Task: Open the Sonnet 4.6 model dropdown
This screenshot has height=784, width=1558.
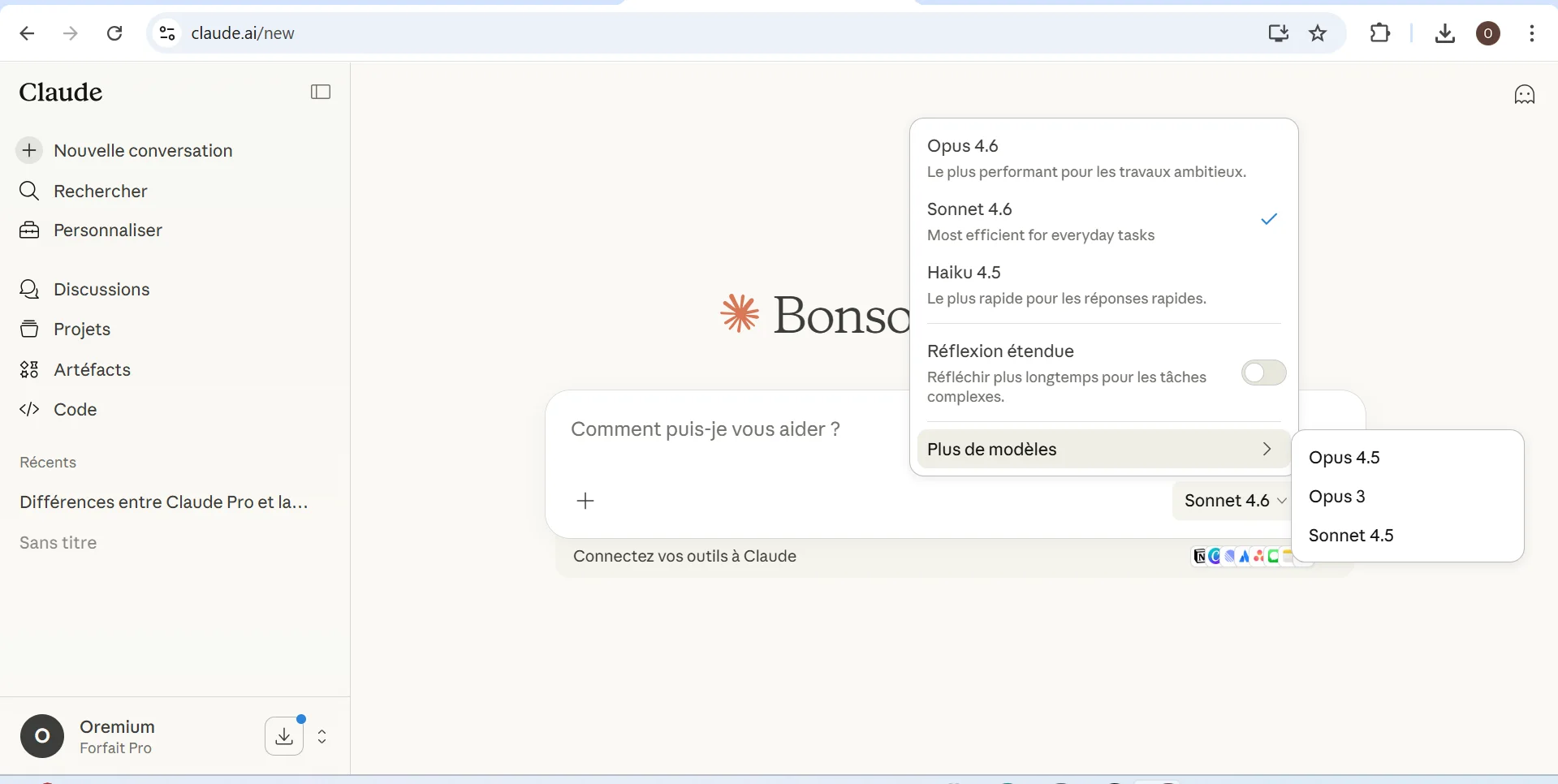Action: 1234,501
